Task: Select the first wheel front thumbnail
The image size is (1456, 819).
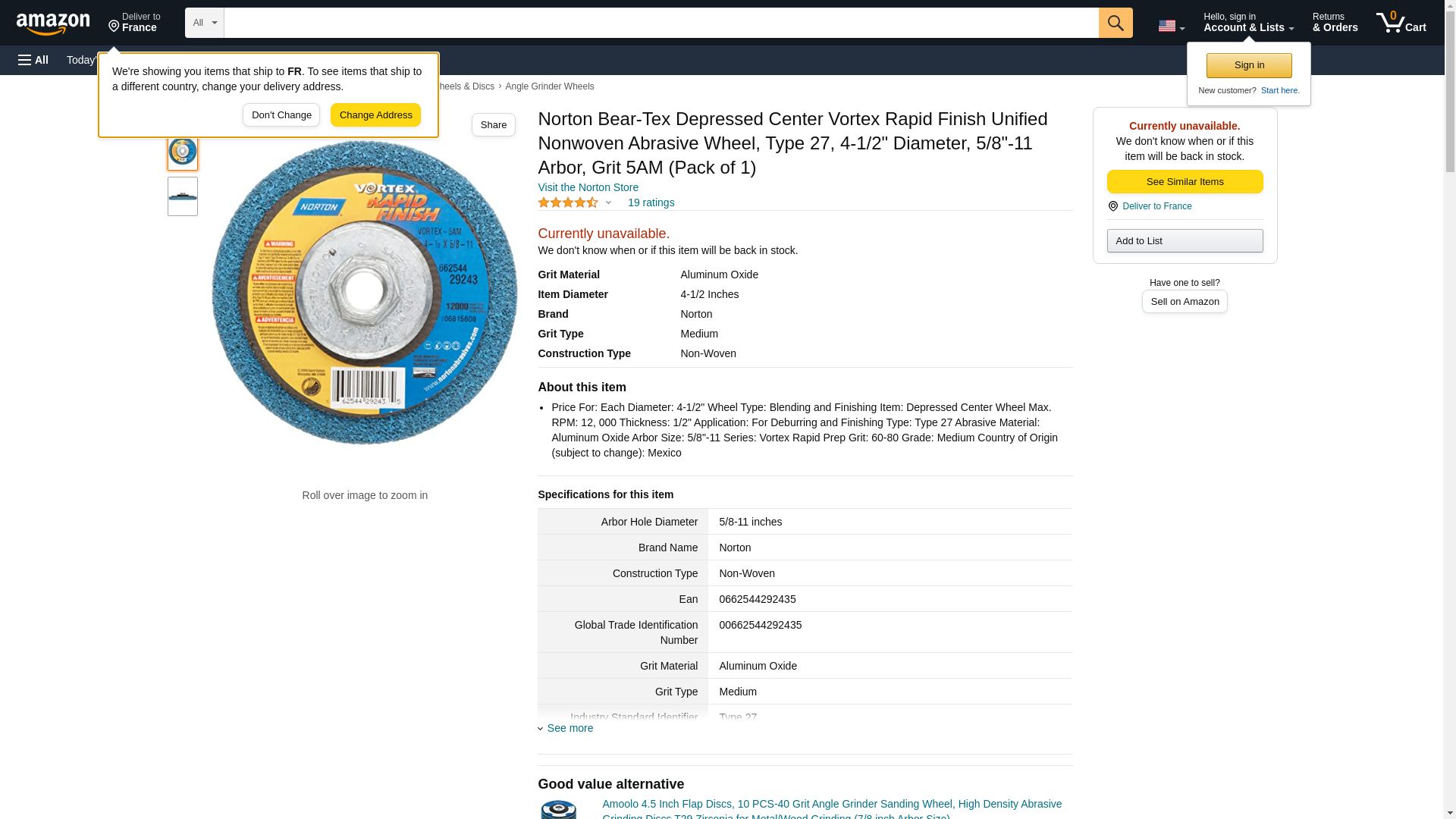Action: coord(183,152)
